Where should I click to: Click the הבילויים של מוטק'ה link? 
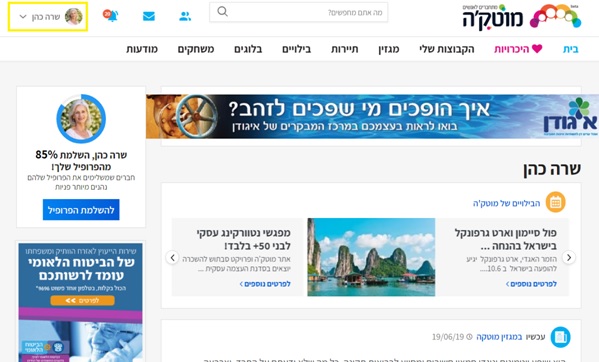click(507, 203)
